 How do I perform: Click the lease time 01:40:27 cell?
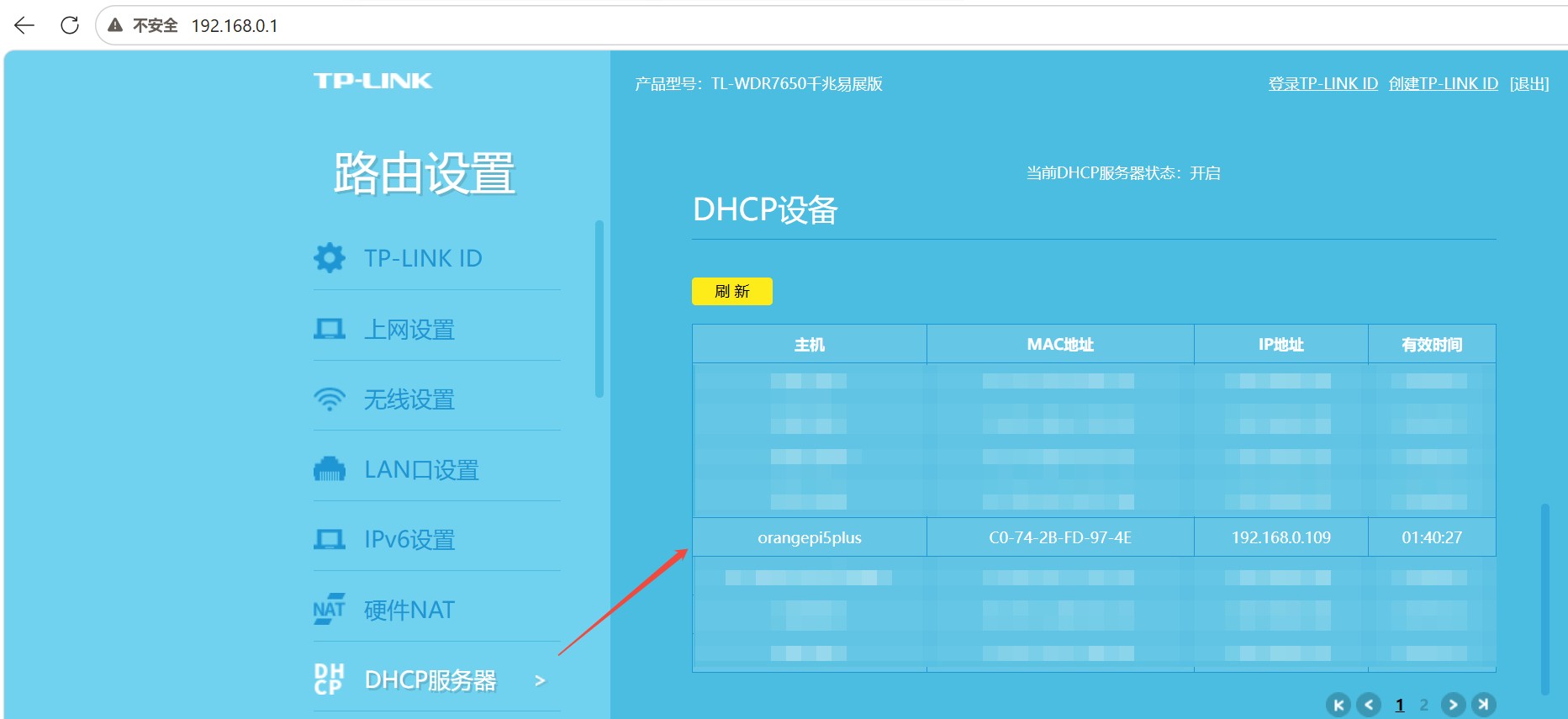point(1432,537)
